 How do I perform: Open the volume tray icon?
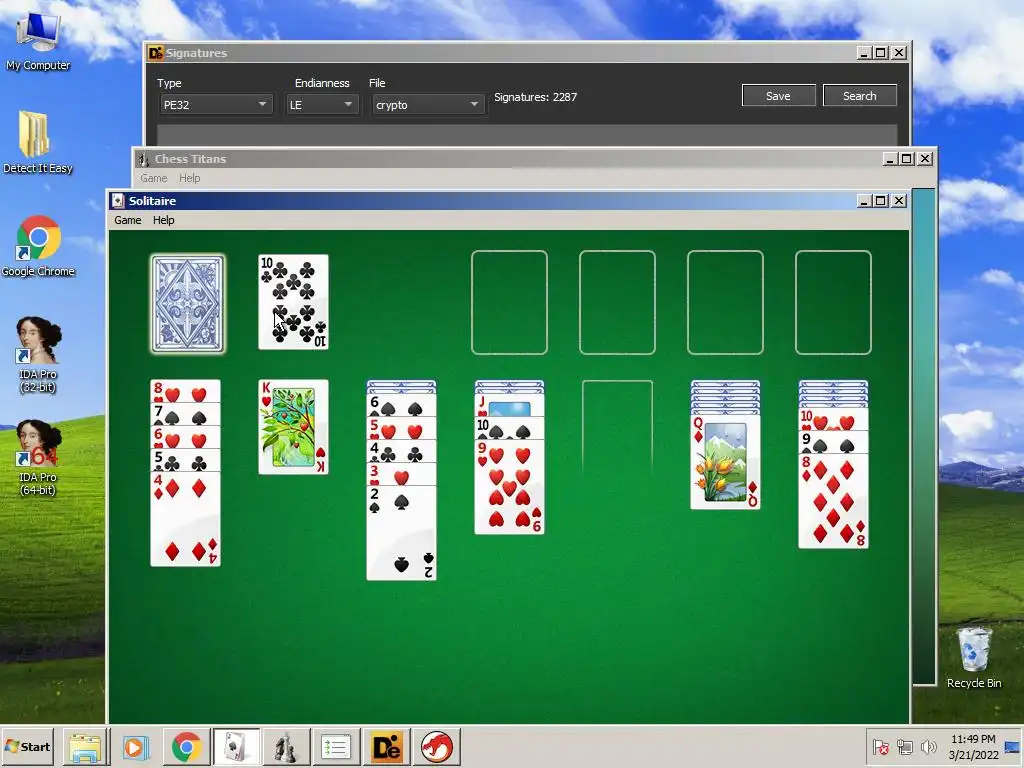pos(928,746)
